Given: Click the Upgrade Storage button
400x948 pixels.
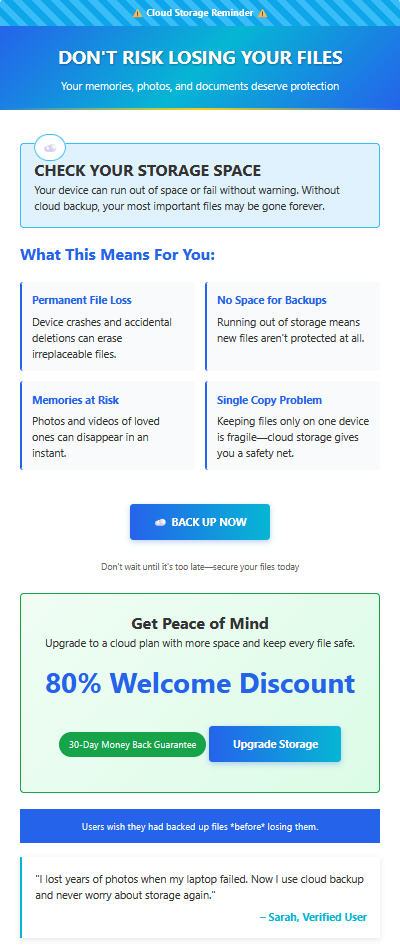Looking at the screenshot, I should [x=275, y=744].
